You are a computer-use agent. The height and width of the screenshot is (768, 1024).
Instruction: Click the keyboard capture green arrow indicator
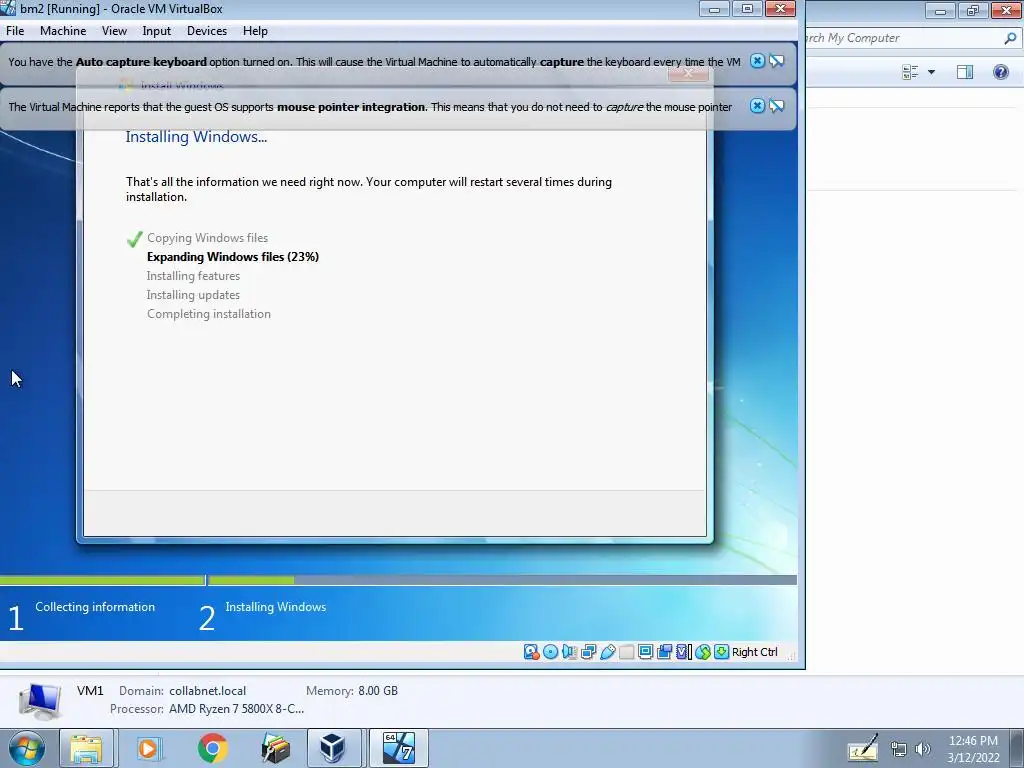722,652
